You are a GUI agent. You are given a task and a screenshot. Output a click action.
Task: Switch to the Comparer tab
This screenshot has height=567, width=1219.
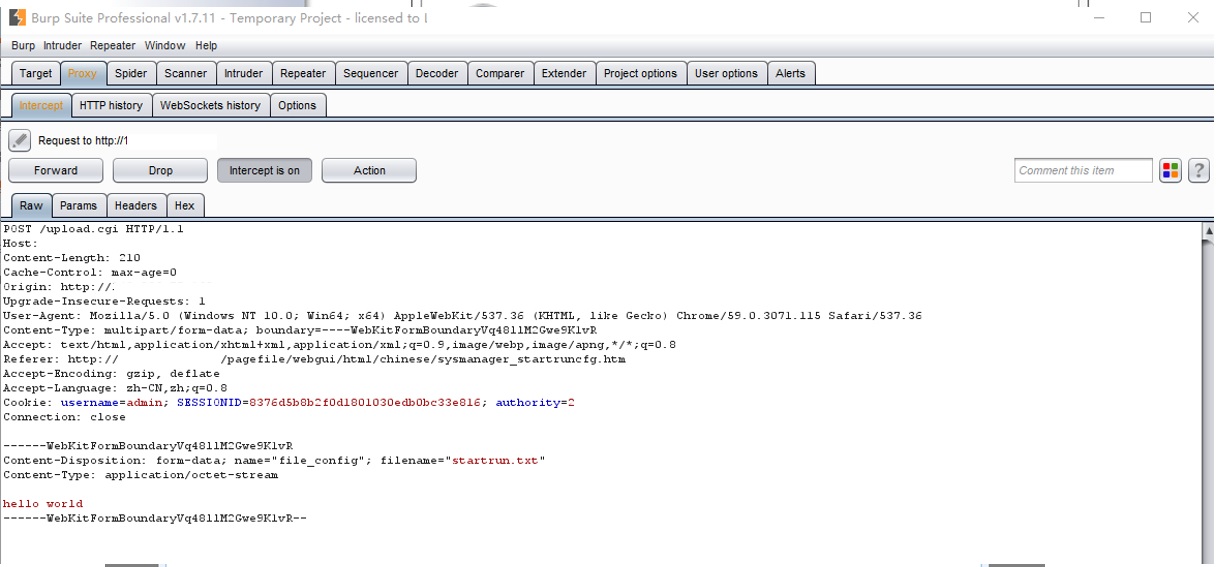(500, 74)
